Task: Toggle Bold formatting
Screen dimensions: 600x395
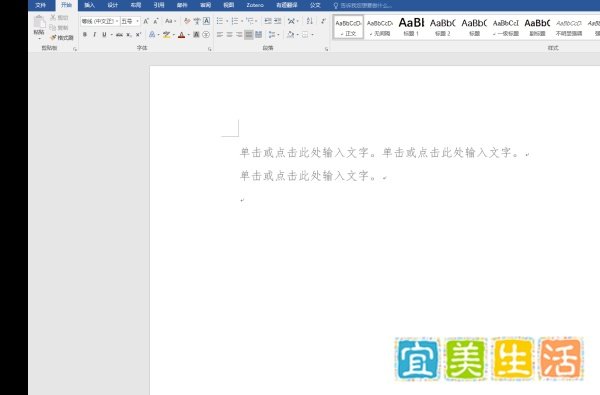Action: pos(85,35)
